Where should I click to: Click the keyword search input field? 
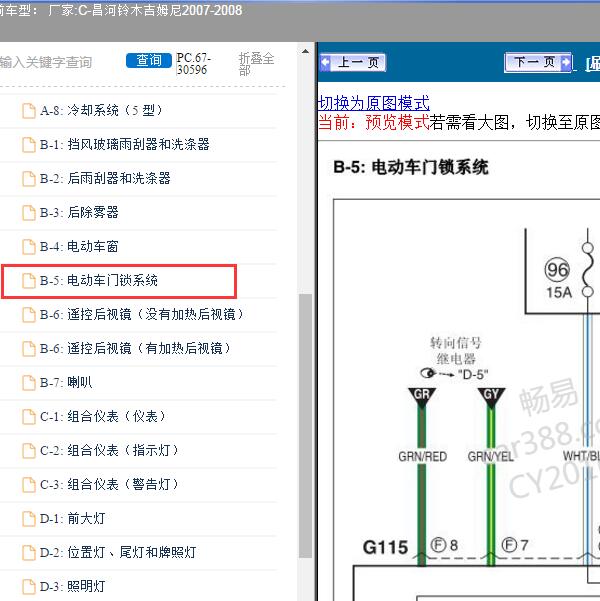coord(58,62)
